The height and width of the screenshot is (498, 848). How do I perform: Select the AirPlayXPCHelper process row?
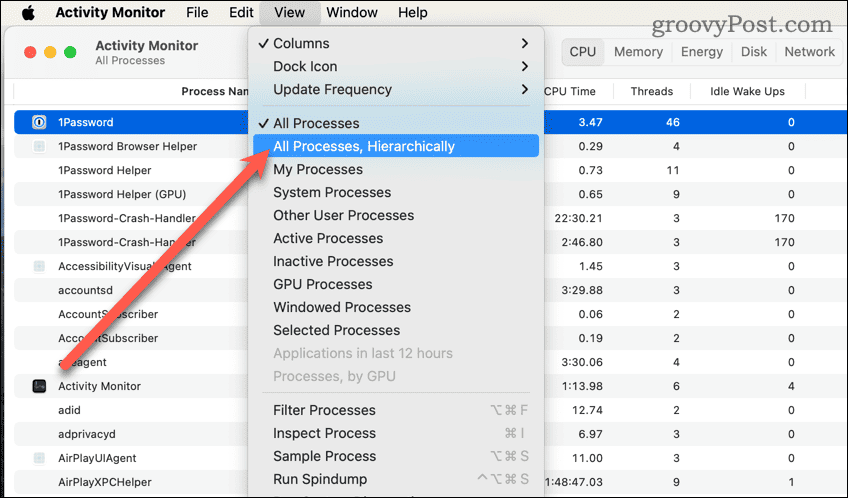(430, 482)
